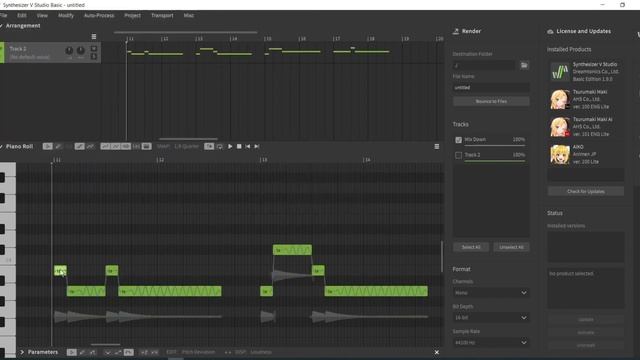Click the Track 1 pan knob
This screenshot has height=360, width=640.
(x=81, y=51)
